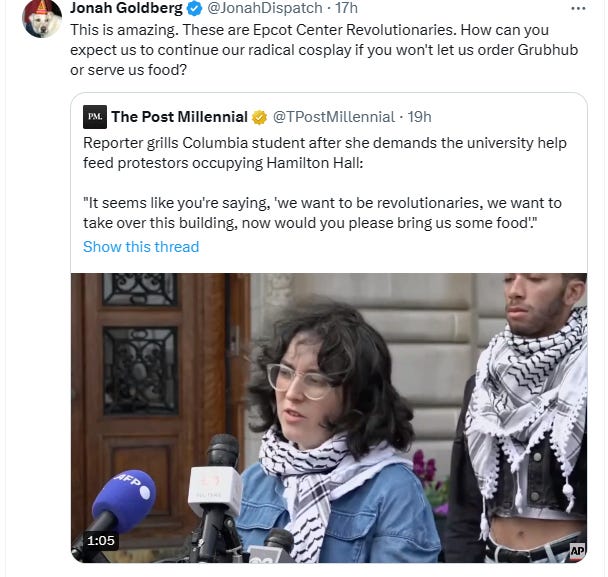
Task: Click the 1:05 video duration label
Action: [x=101, y=541]
